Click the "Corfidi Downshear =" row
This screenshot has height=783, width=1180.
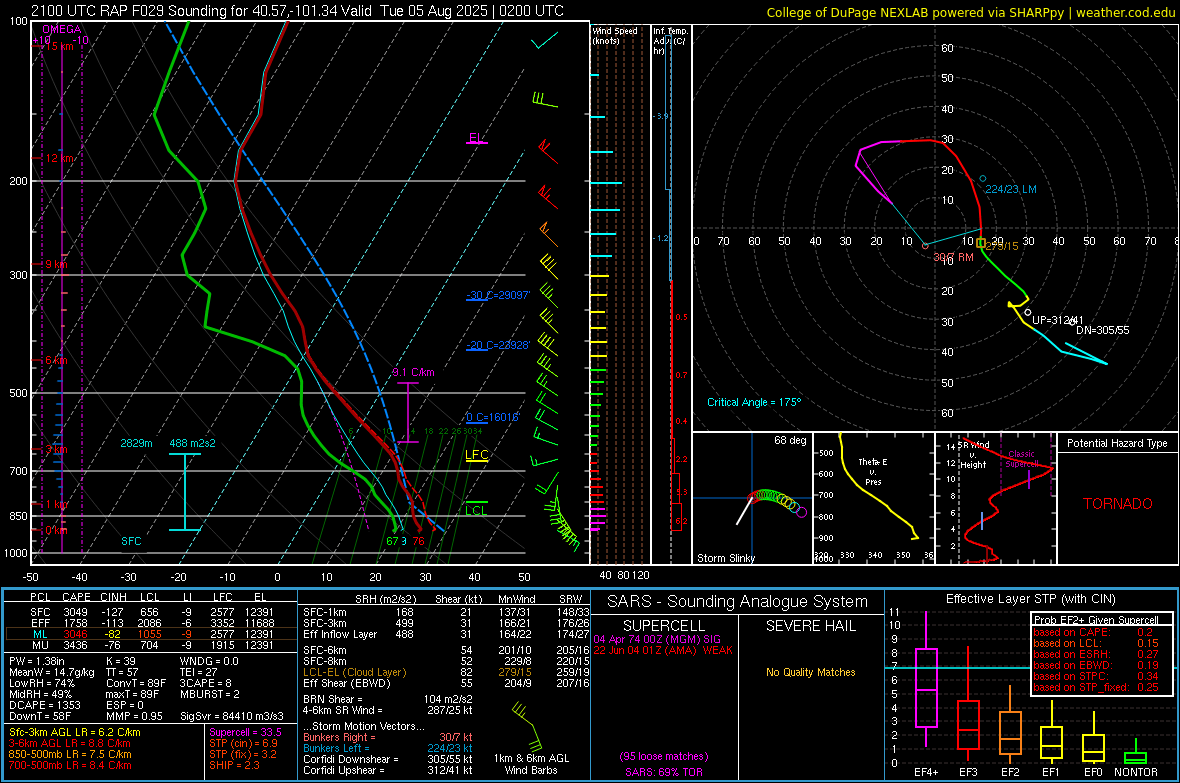(388, 759)
